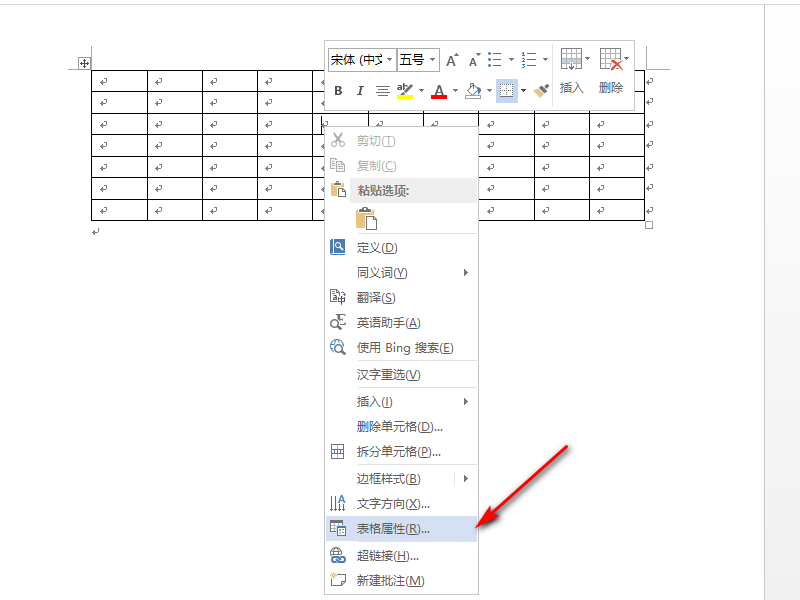The width and height of the screenshot is (800, 600).
Task: Toggle Italic formatting in mini toolbar
Action: [360, 91]
